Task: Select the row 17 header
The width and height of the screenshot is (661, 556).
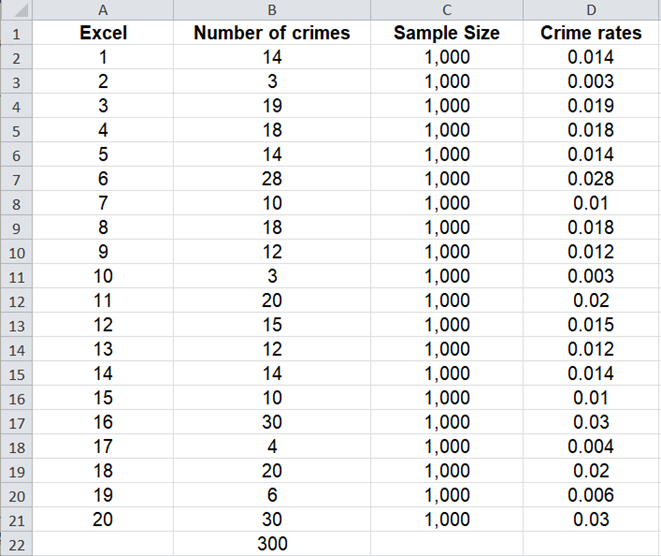Action: (17, 423)
